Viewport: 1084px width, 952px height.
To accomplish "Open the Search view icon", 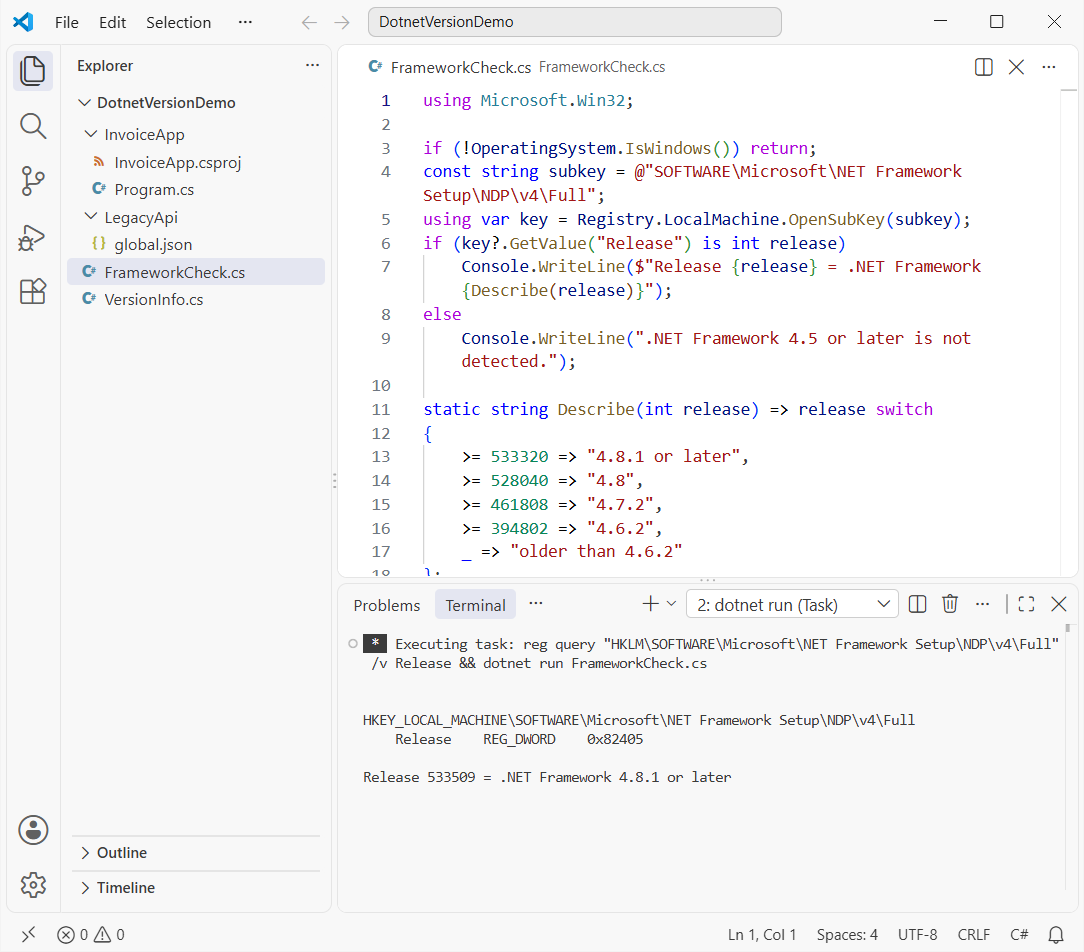I will coord(32,127).
